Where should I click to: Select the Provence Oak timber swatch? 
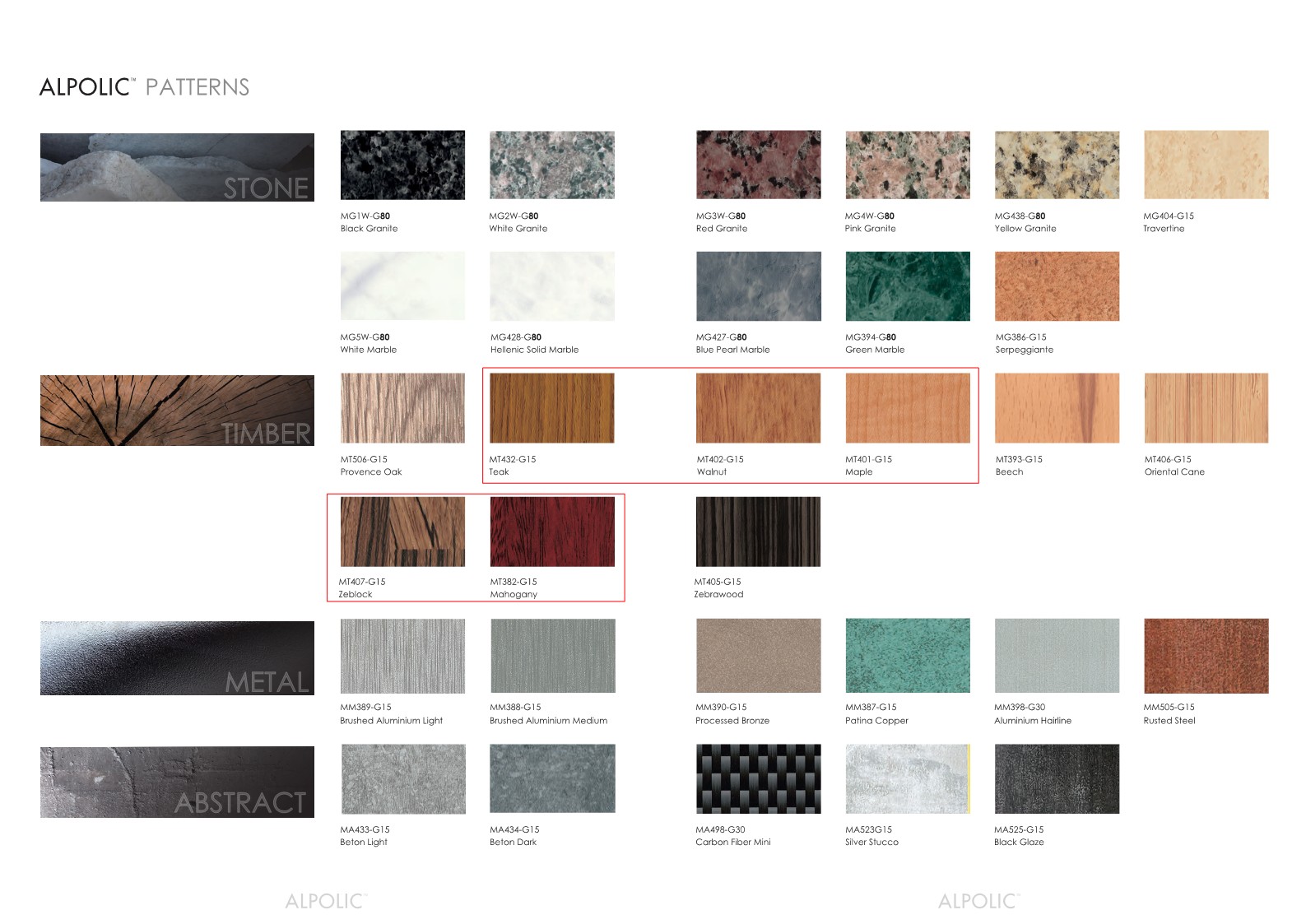point(402,408)
